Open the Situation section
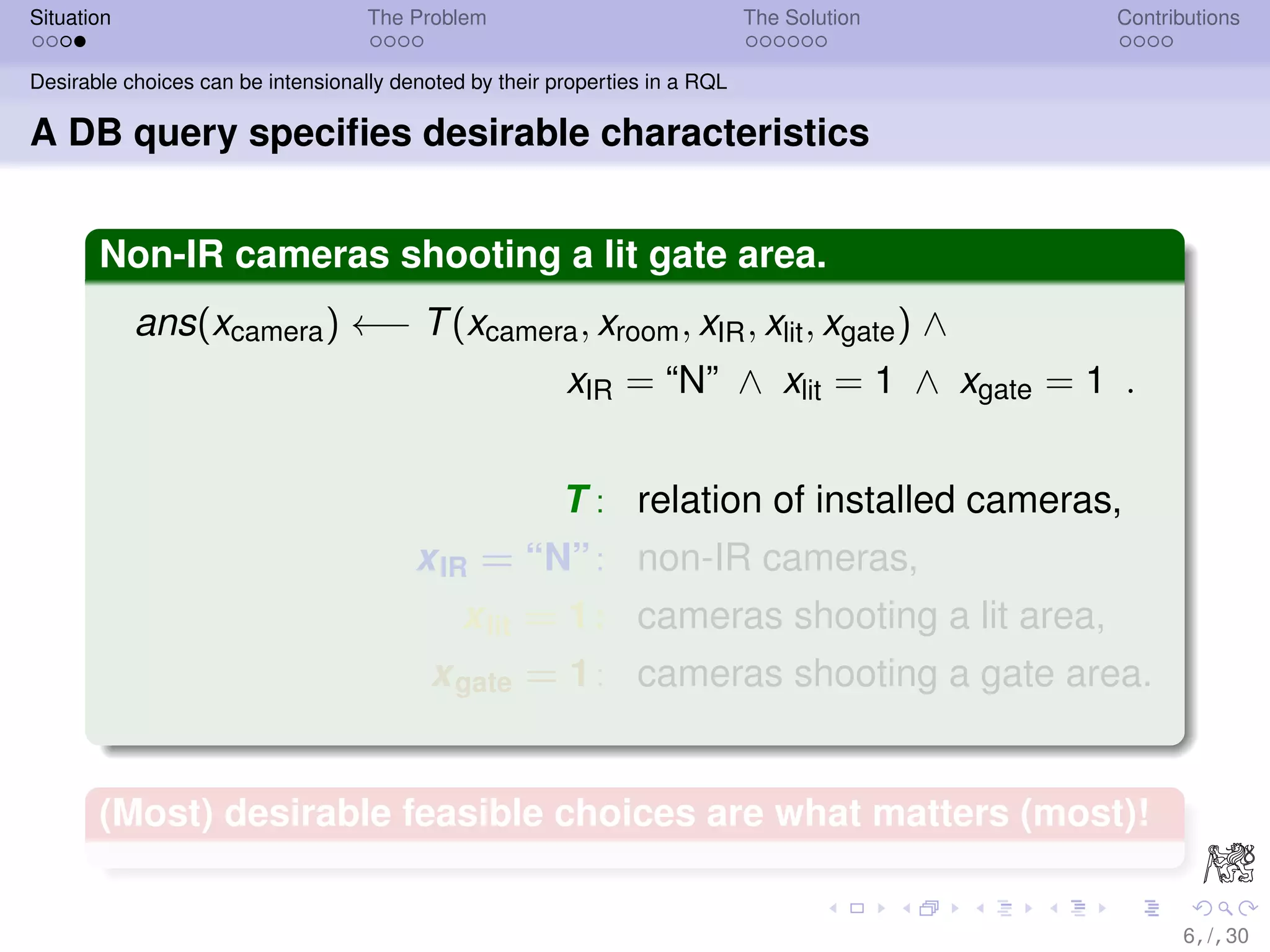1270x952 pixels. (70, 17)
